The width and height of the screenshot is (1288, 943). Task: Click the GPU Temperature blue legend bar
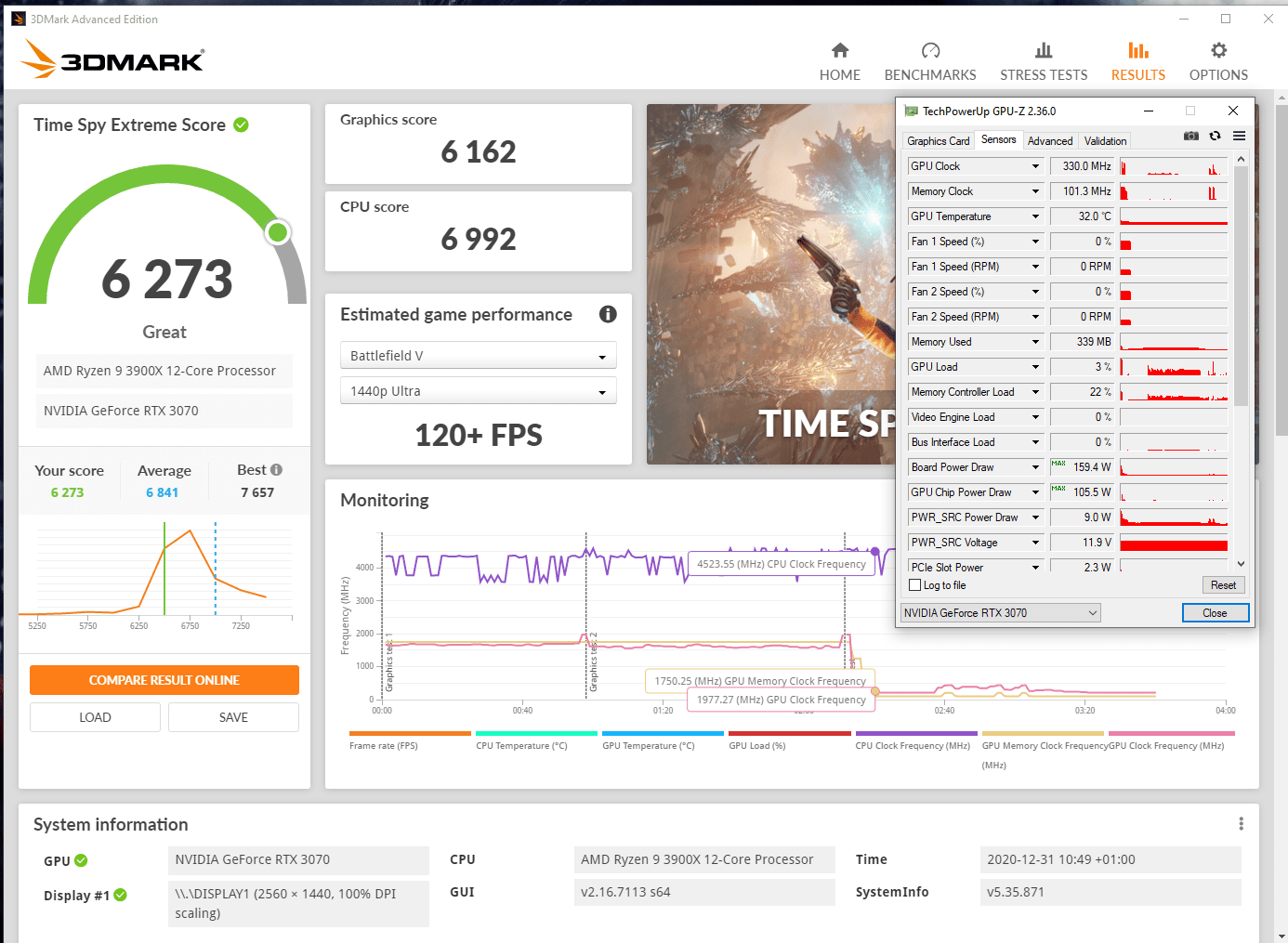(x=663, y=733)
